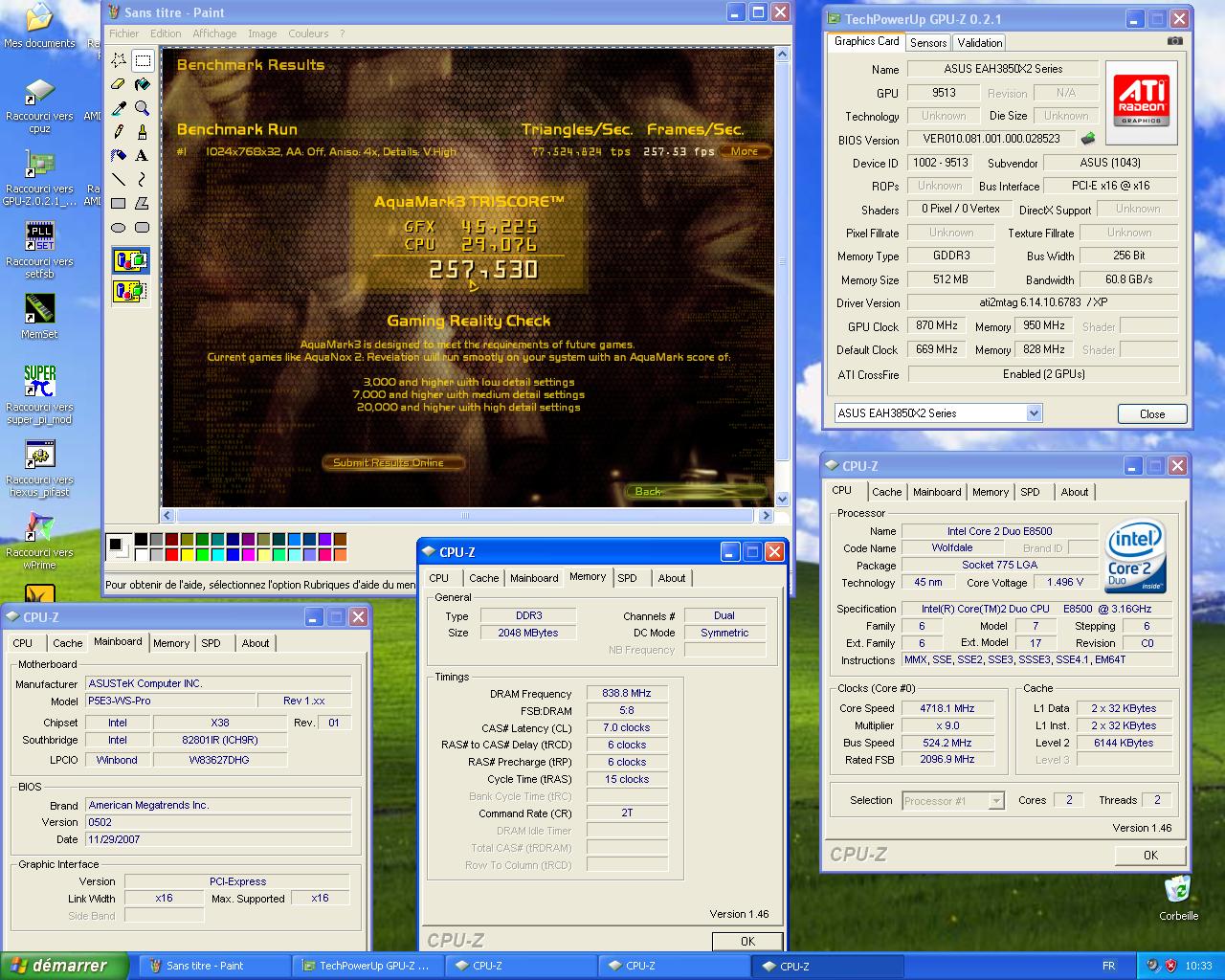Select the Brush tool in Paint
This screenshot has width=1225, height=980.
click(x=143, y=132)
